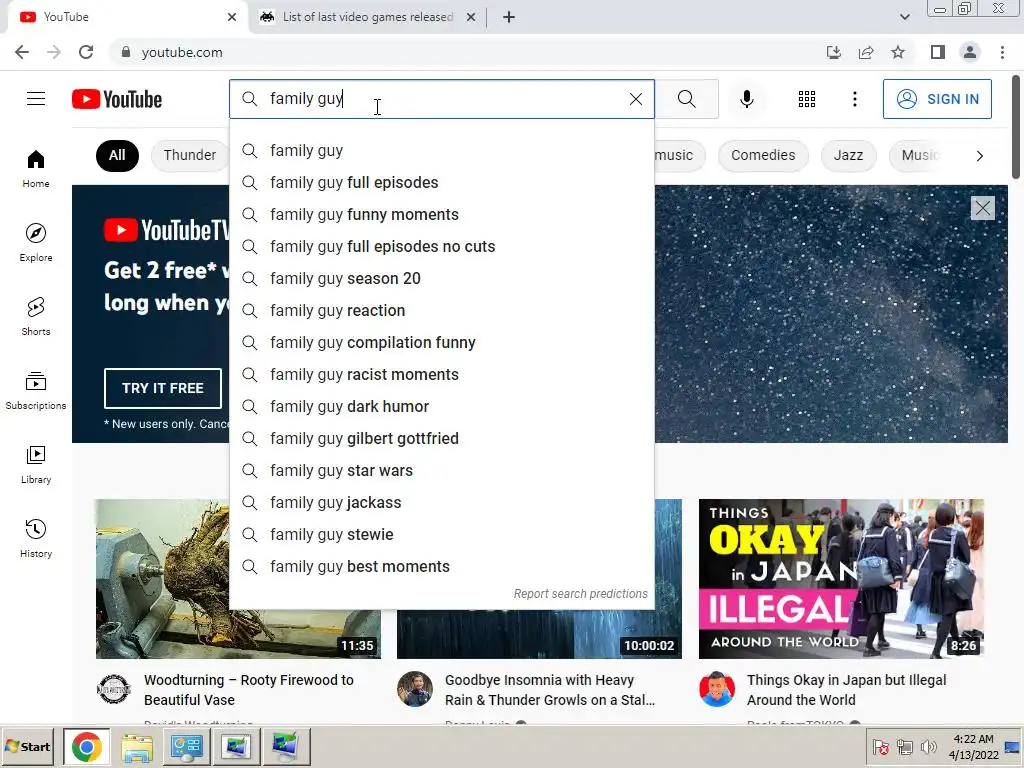
Task: Choose suggestion 'family guy best moments'
Action: coord(441,566)
